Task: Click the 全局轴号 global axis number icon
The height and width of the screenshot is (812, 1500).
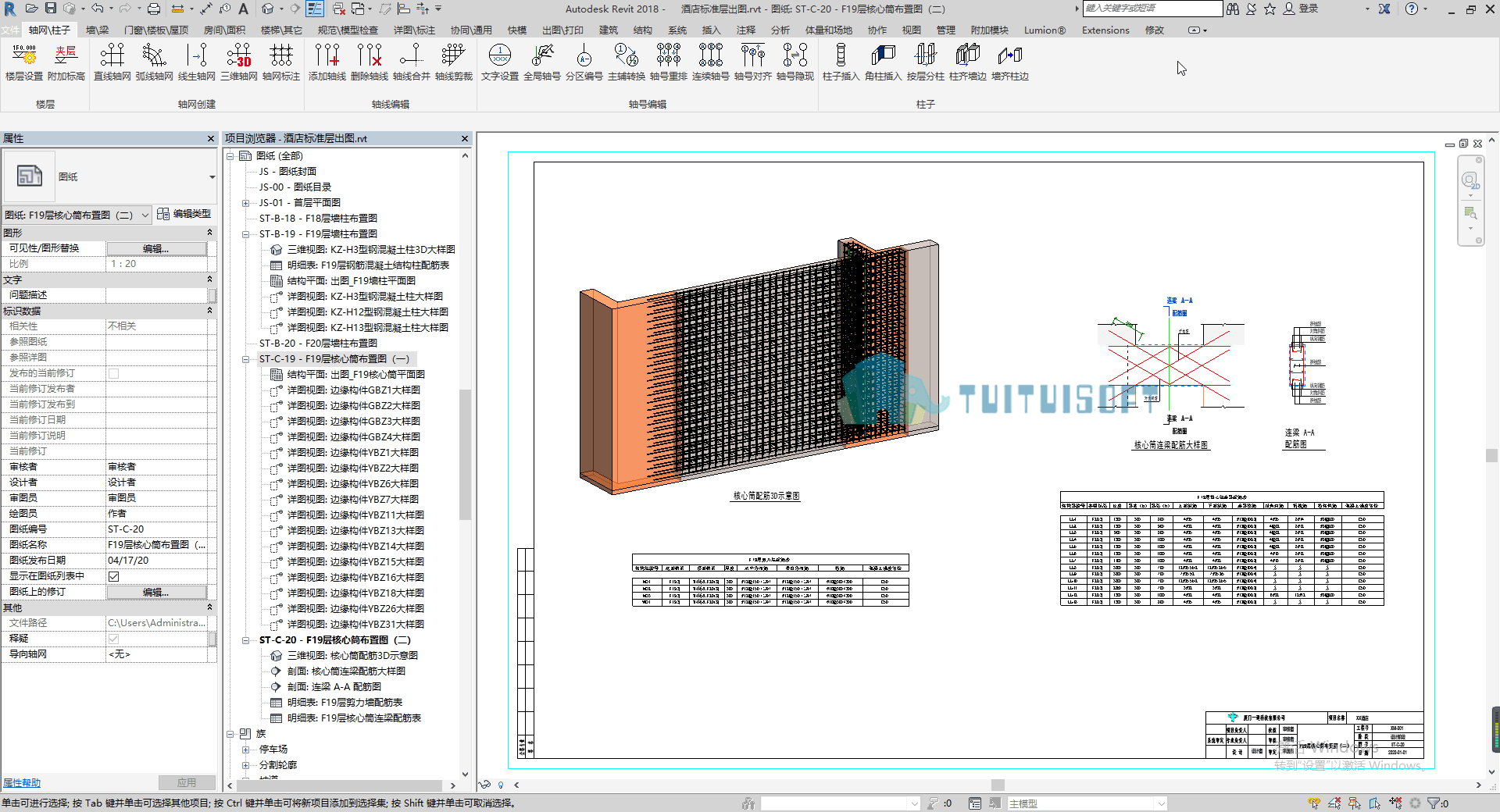Action: click(541, 62)
